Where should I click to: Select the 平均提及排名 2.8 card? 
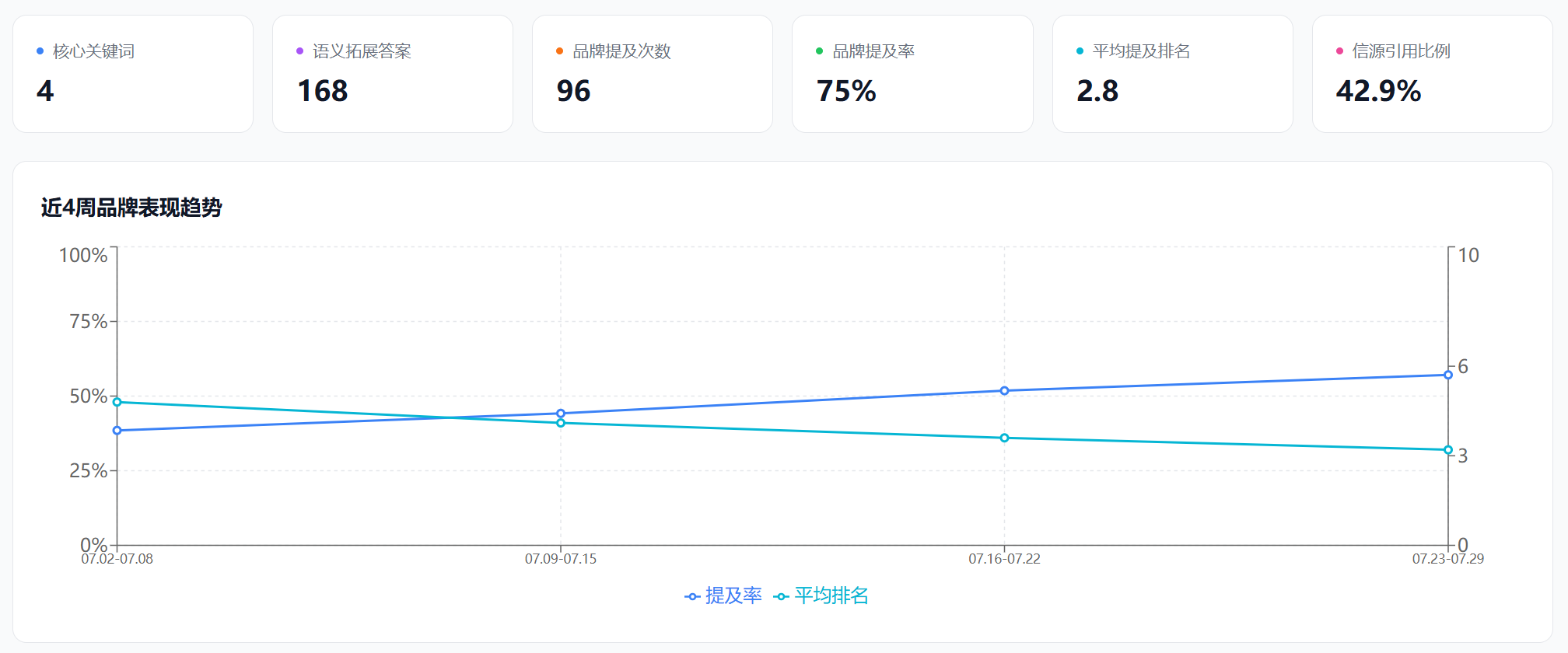coord(1173,74)
